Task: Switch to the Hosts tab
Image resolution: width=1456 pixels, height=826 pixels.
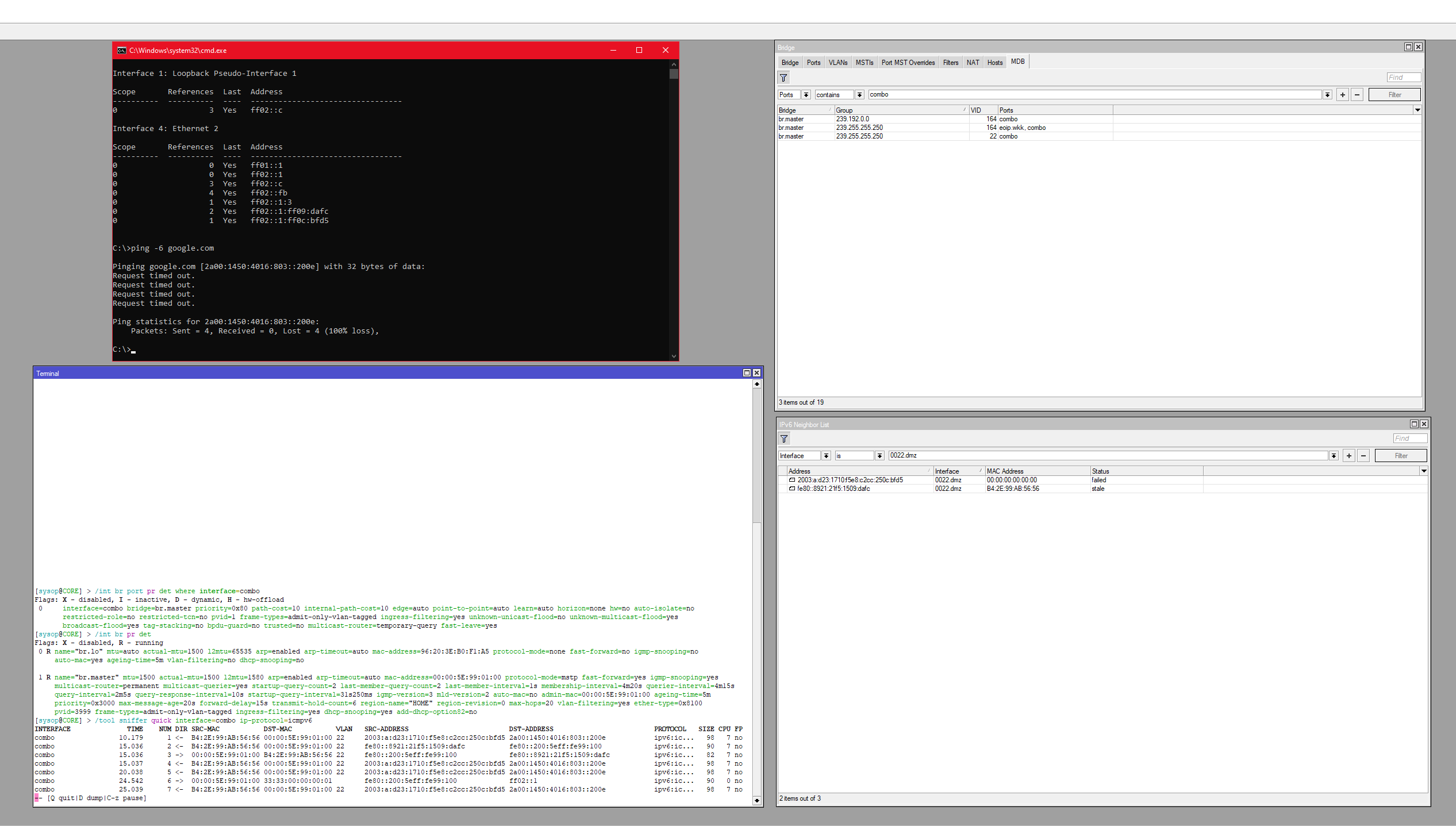Action: (995, 63)
